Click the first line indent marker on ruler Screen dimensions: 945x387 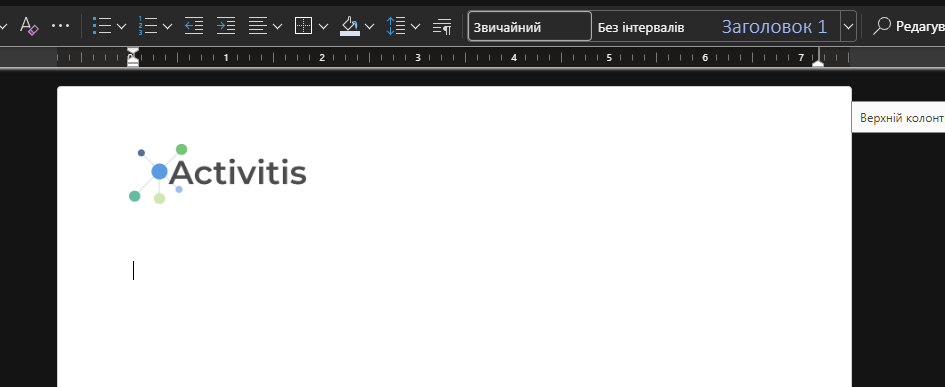pos(133,51)
